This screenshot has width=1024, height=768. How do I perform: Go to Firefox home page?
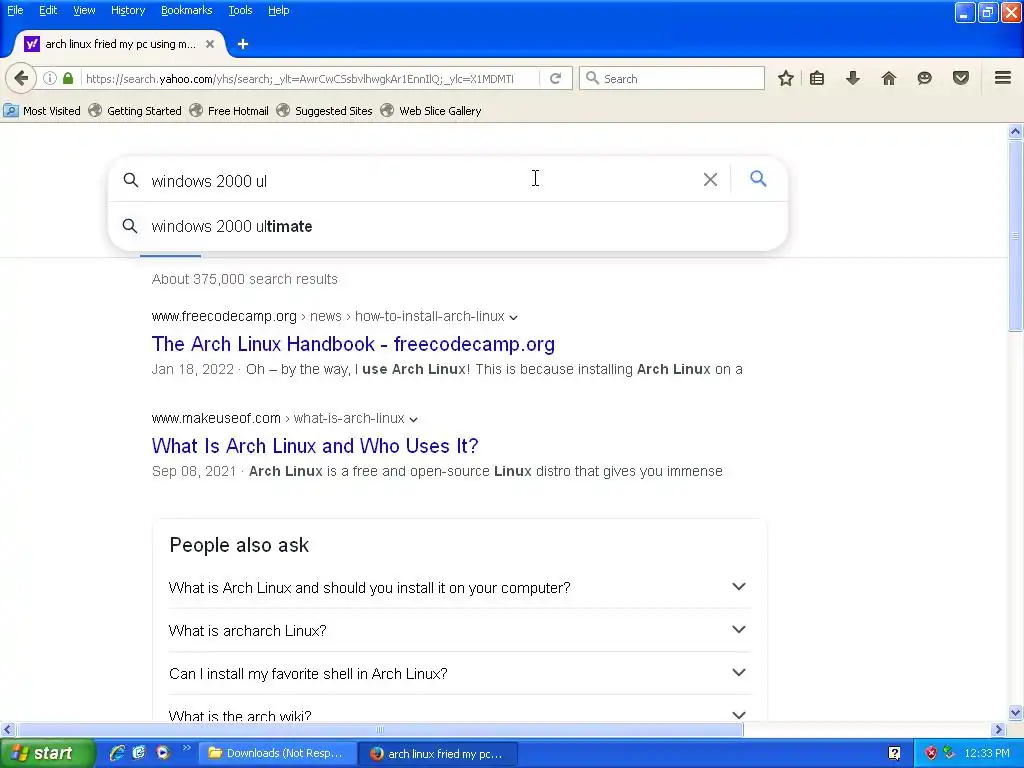coord(888,78)
